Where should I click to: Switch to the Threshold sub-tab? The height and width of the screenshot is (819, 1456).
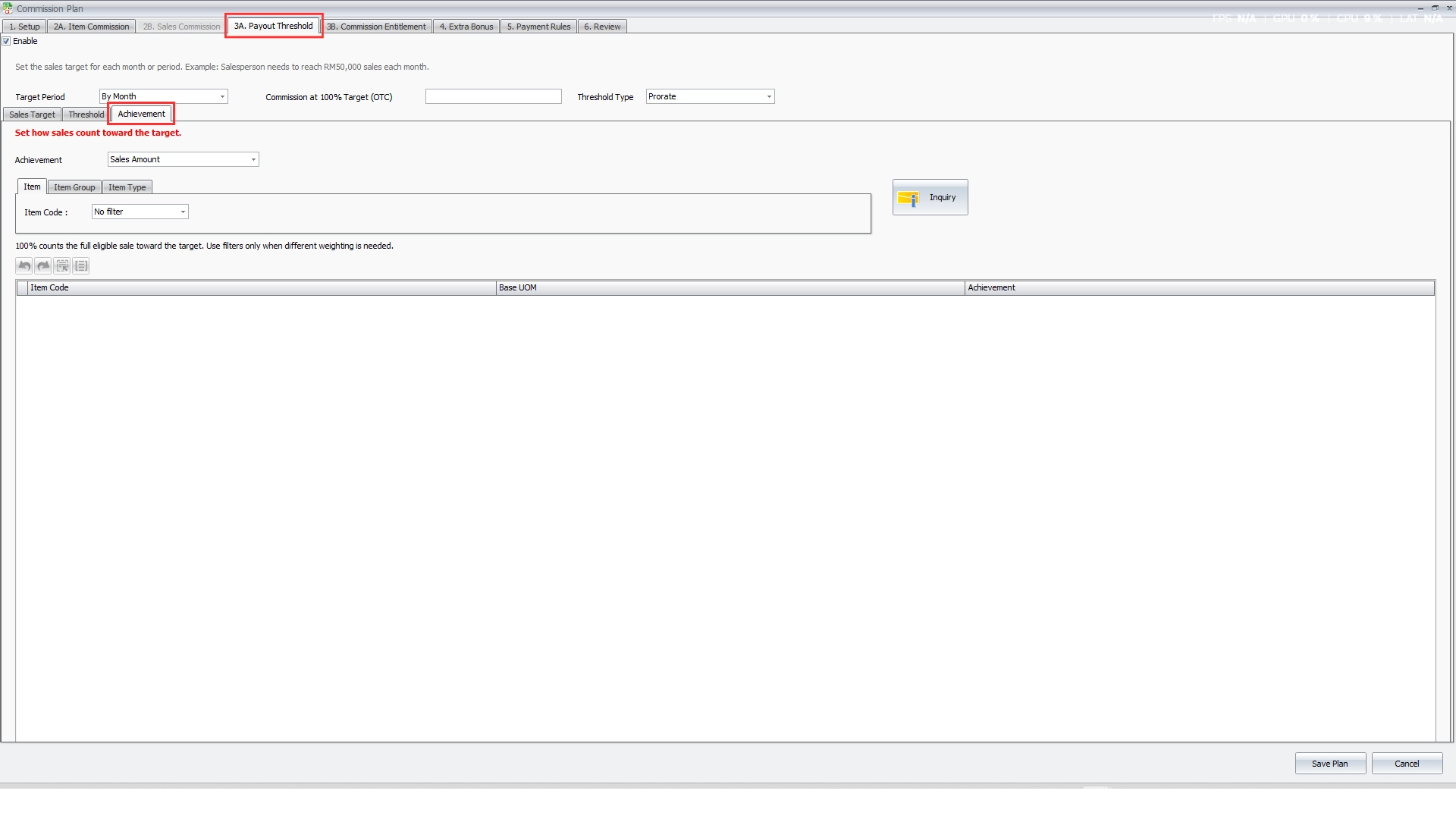click(x=86, y=115)
